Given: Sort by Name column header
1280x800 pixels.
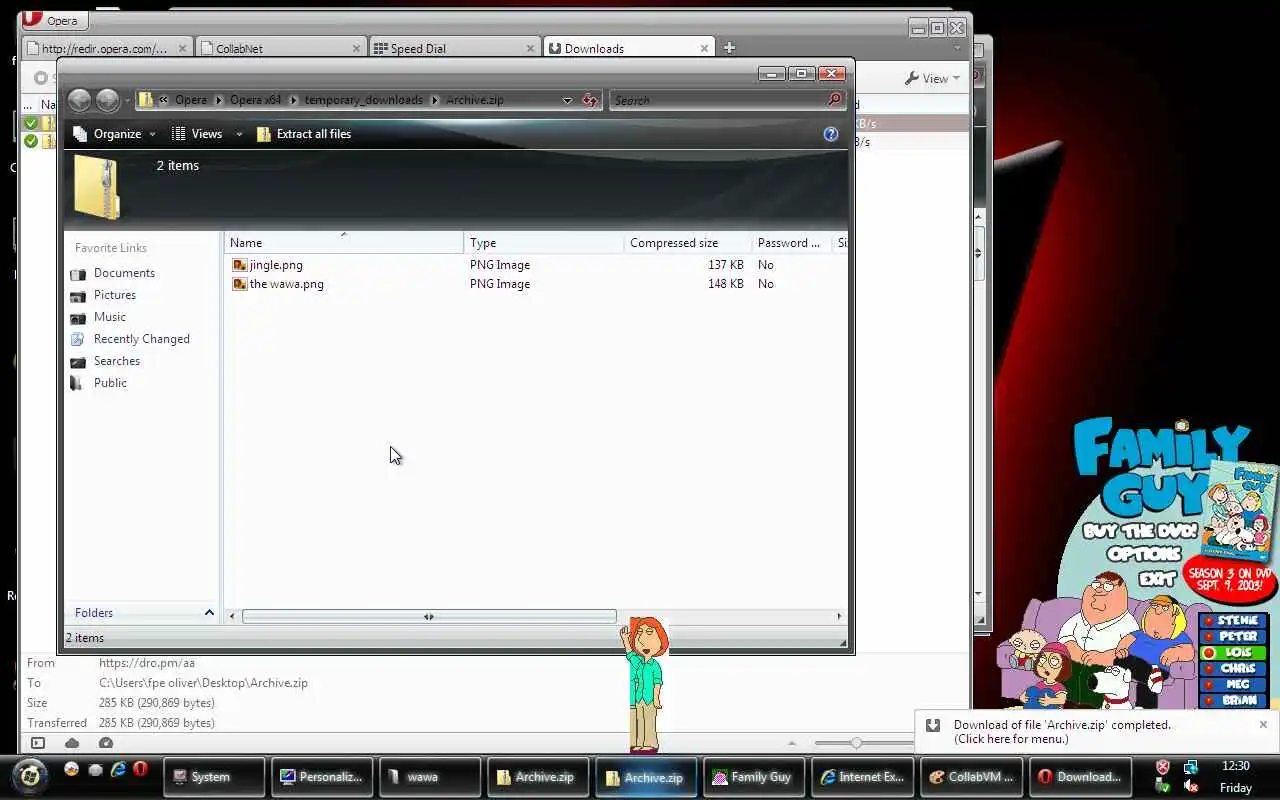Looking at the screenshot, I should [344, 243].
